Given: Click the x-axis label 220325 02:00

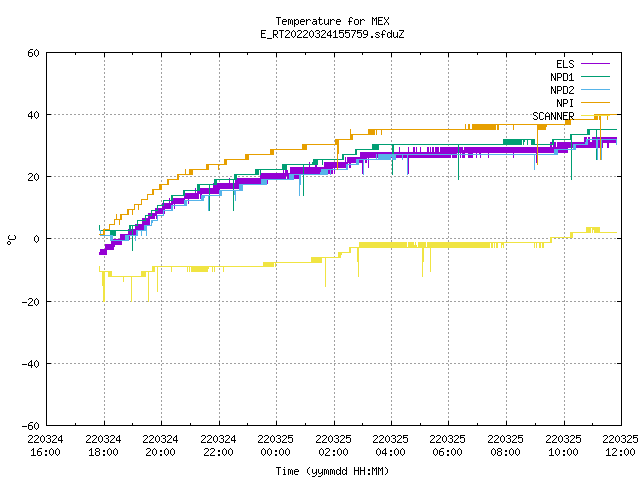Looking at the screenshot, I should click(x=333, y=446).
